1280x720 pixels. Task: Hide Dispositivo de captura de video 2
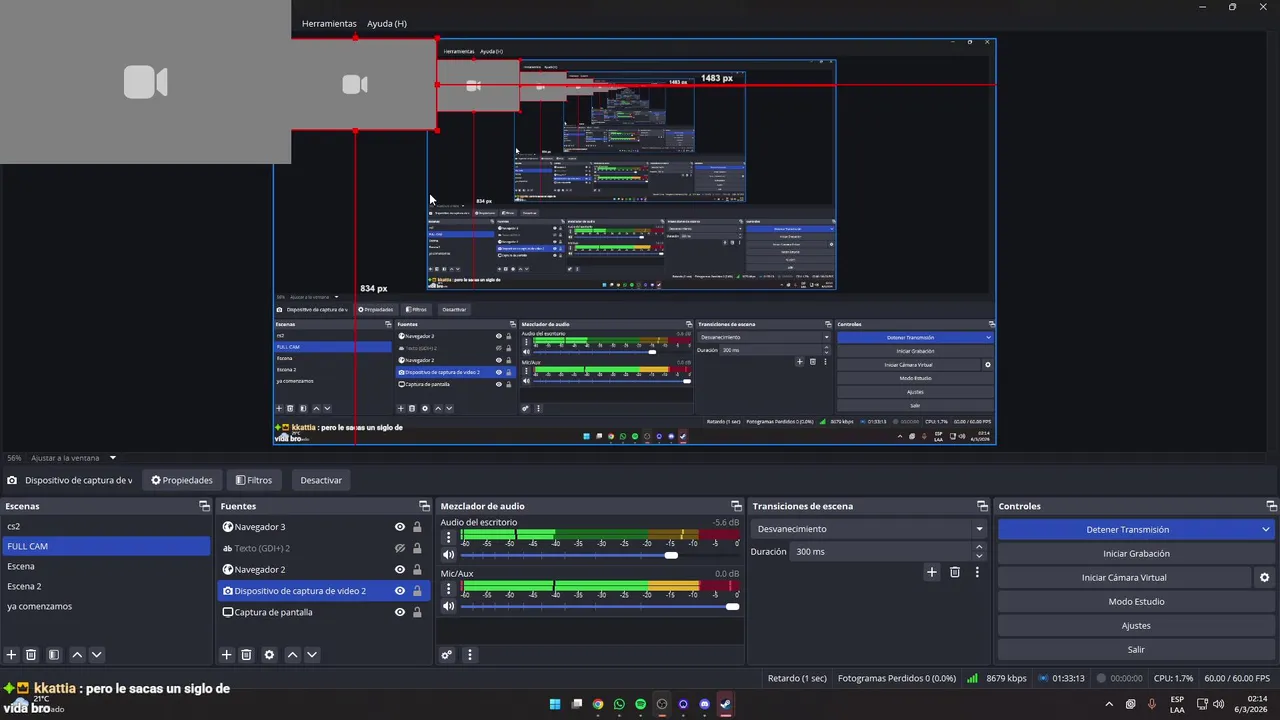click(x=400, y=591)
